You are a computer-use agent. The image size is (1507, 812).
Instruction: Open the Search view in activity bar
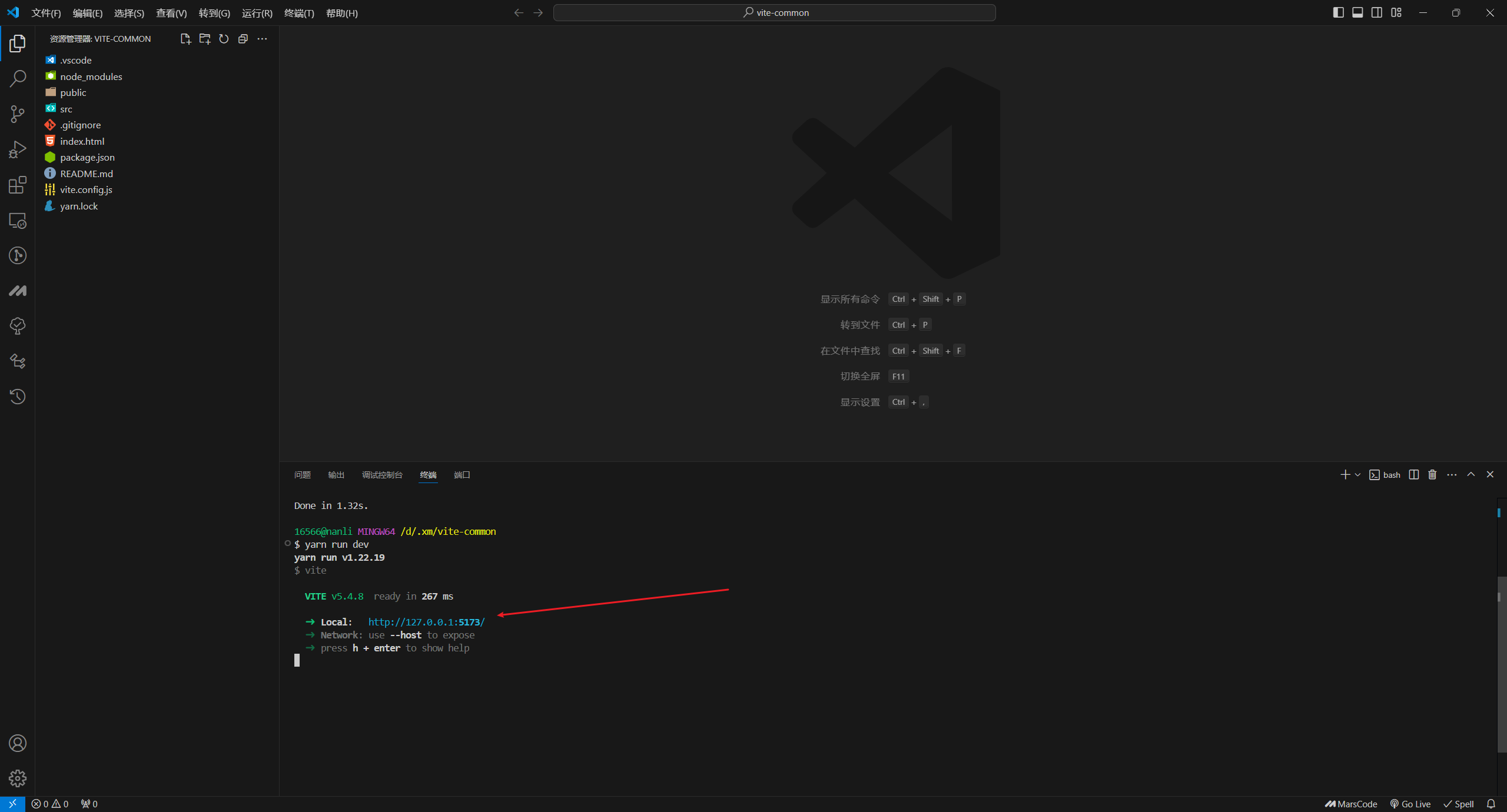tap(18, 79)
